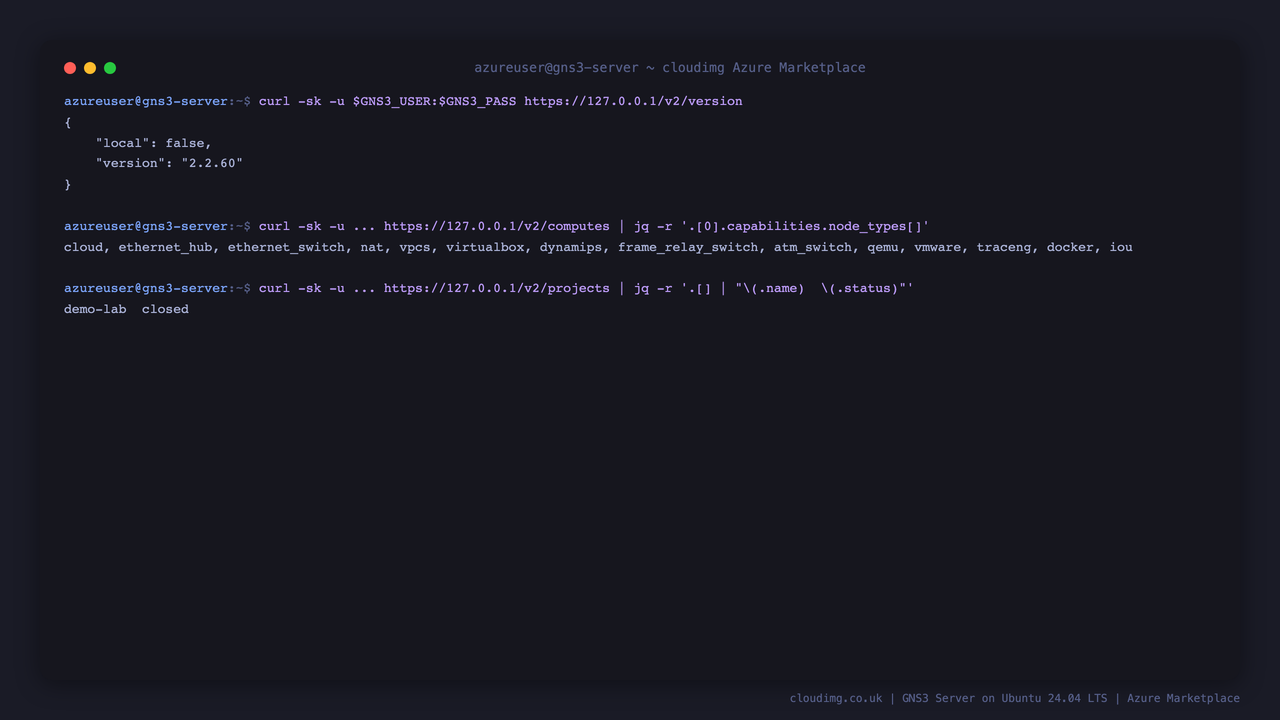Viewport: 1280px width, 720px height.
Task: Click the curl command ending in /v2/version
Action: (x=500, y=101)
